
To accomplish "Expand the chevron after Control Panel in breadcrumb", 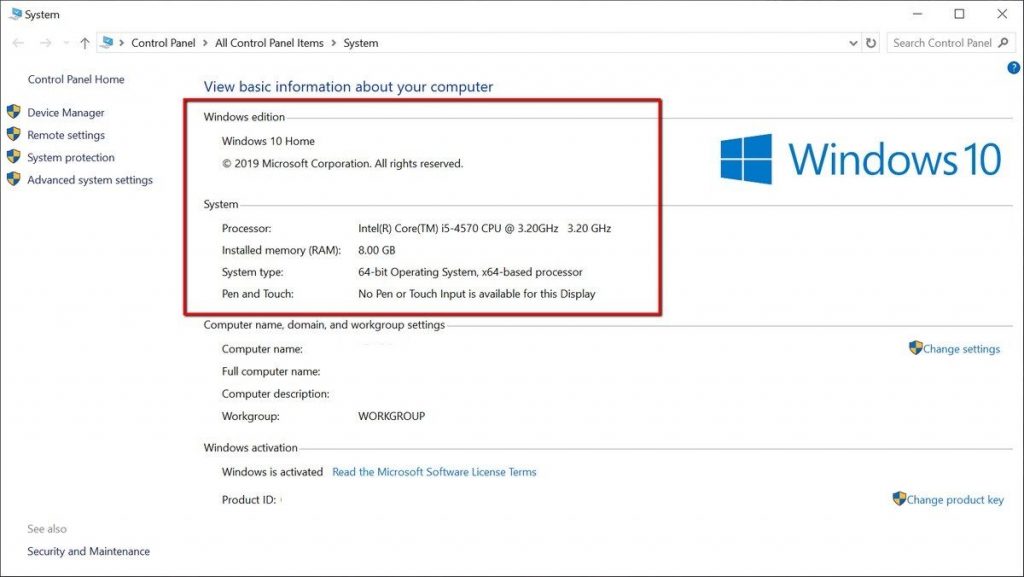I will click(205, 43).
